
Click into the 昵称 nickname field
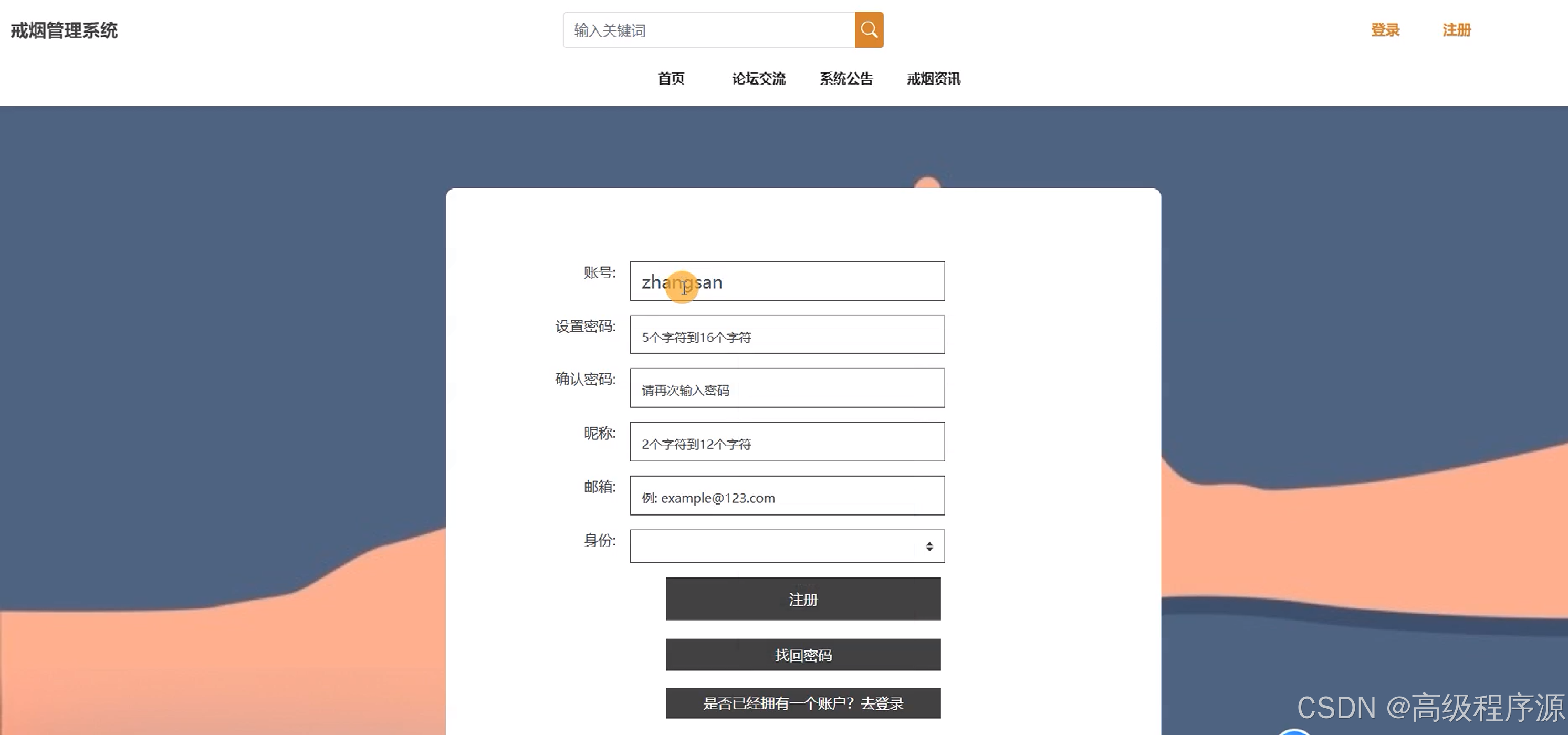(x=787, y=442)
